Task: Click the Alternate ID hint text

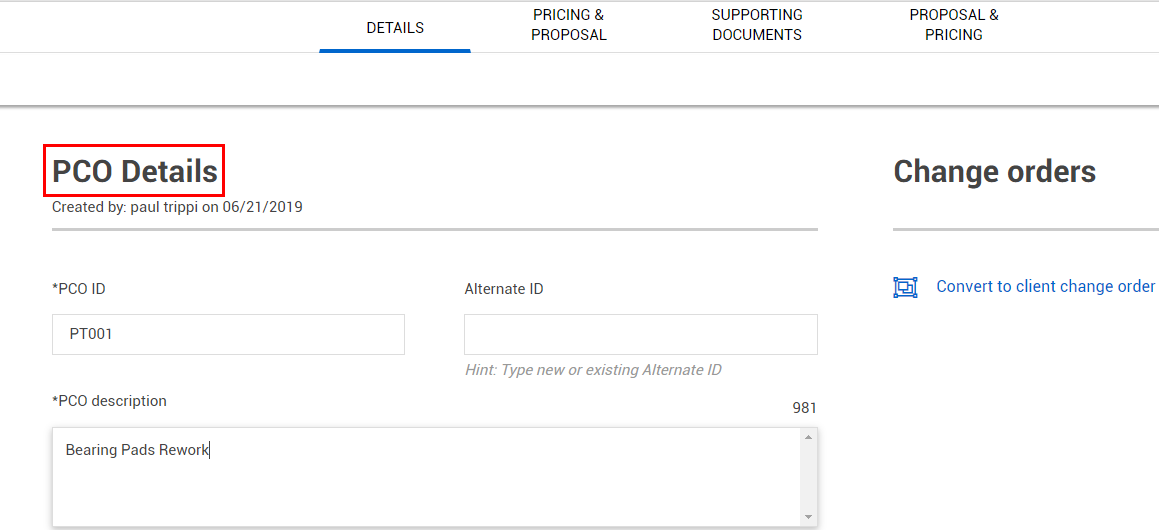Action: (x=594, y=370)
